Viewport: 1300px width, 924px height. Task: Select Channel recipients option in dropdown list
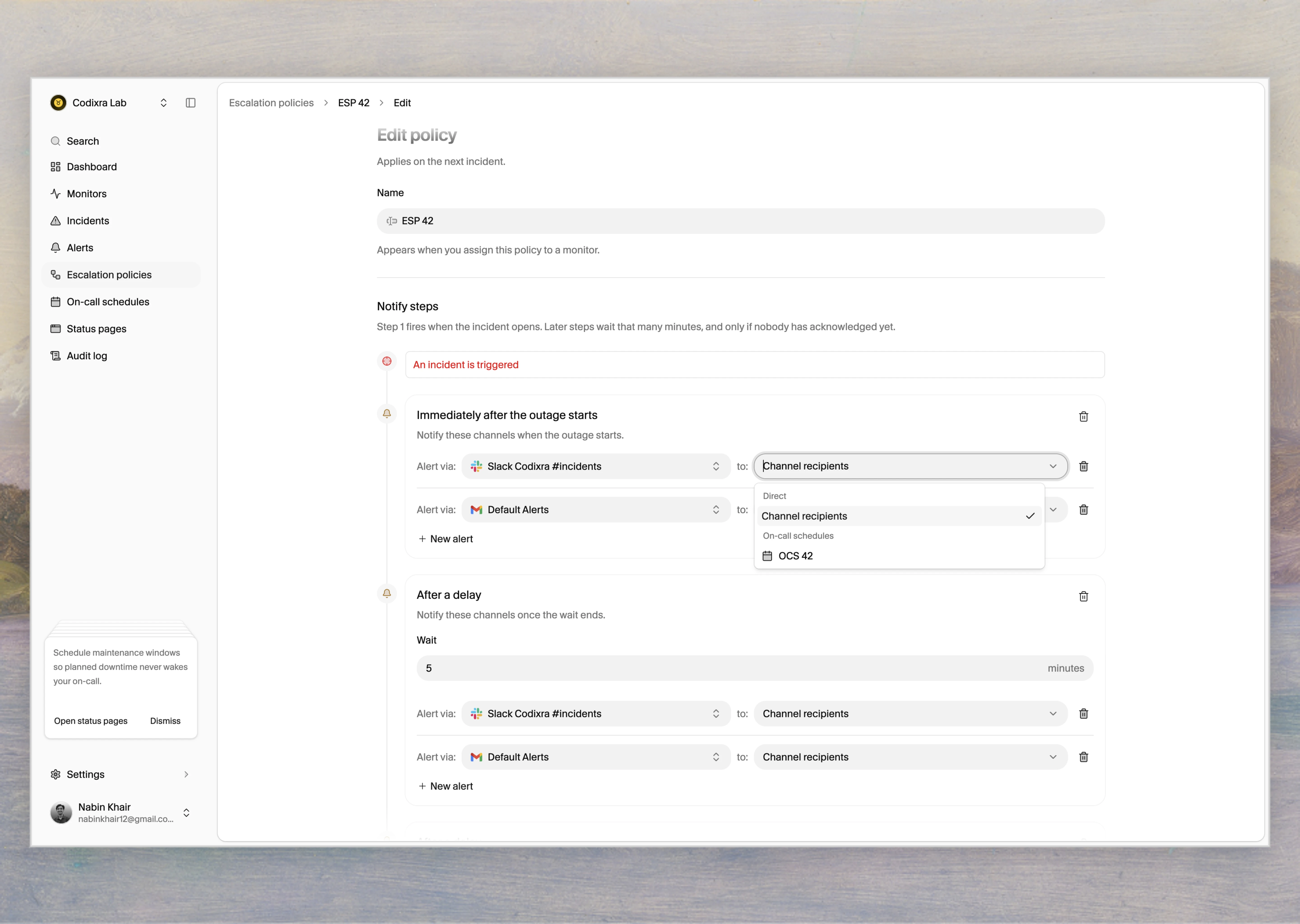[x=899, y=516]
